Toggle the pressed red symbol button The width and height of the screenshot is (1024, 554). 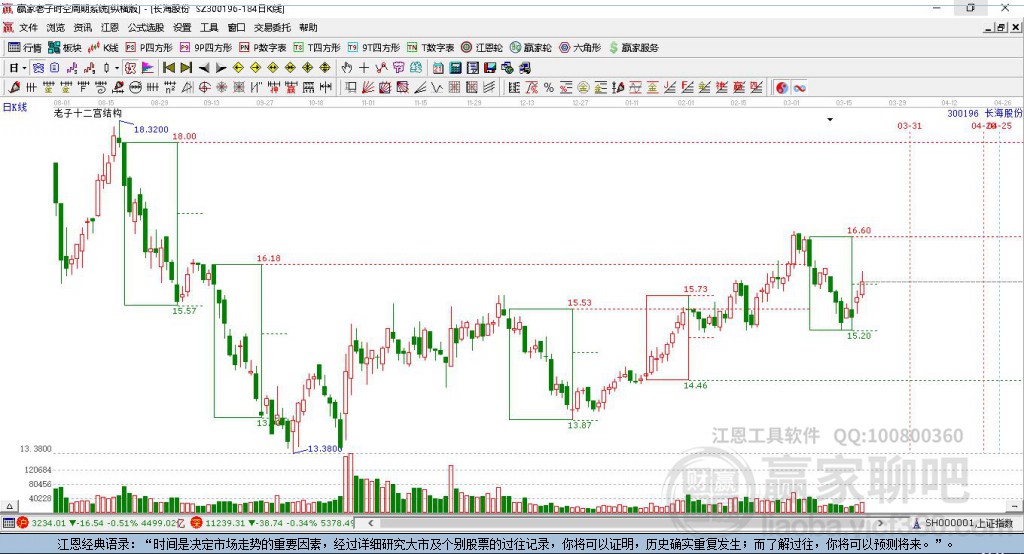pyautogui.click(x=131, y=68)
